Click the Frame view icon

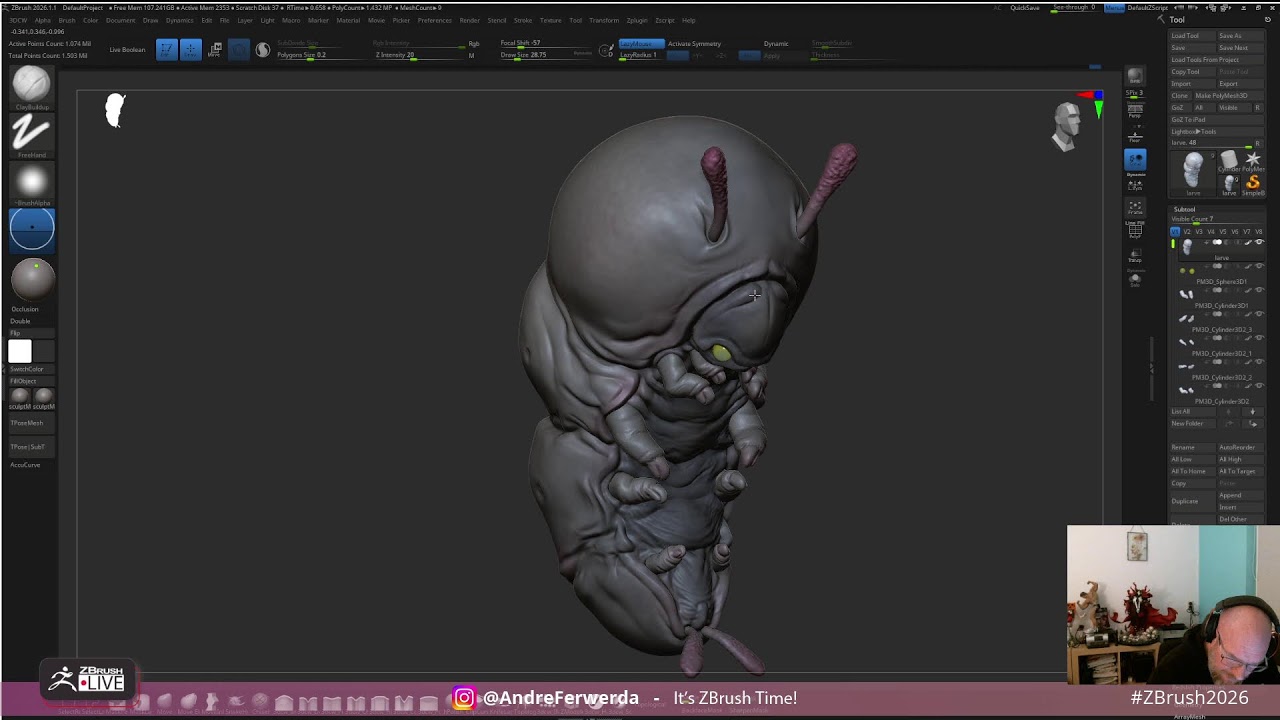tap(1135, 207)
